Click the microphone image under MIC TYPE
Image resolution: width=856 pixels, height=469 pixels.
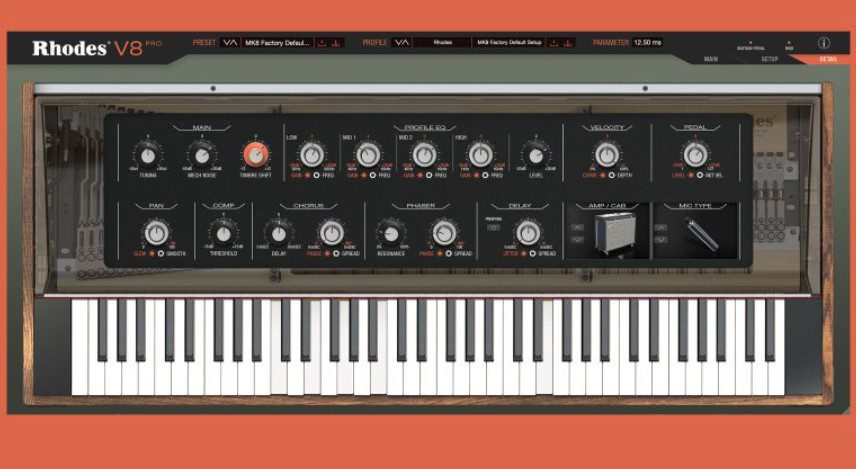[701, 234]
